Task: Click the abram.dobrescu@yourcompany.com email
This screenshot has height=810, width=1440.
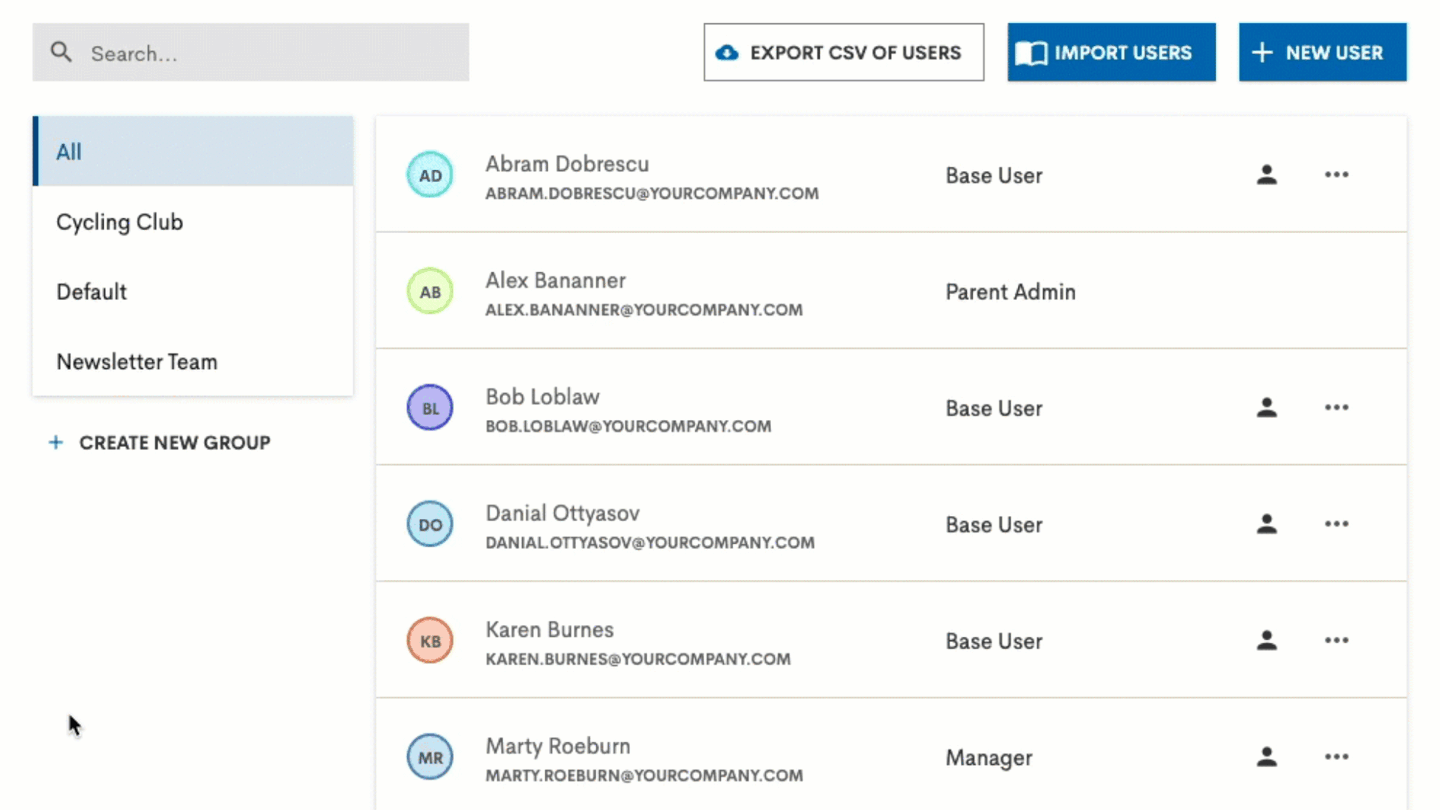Action: (x=652, y=194)
